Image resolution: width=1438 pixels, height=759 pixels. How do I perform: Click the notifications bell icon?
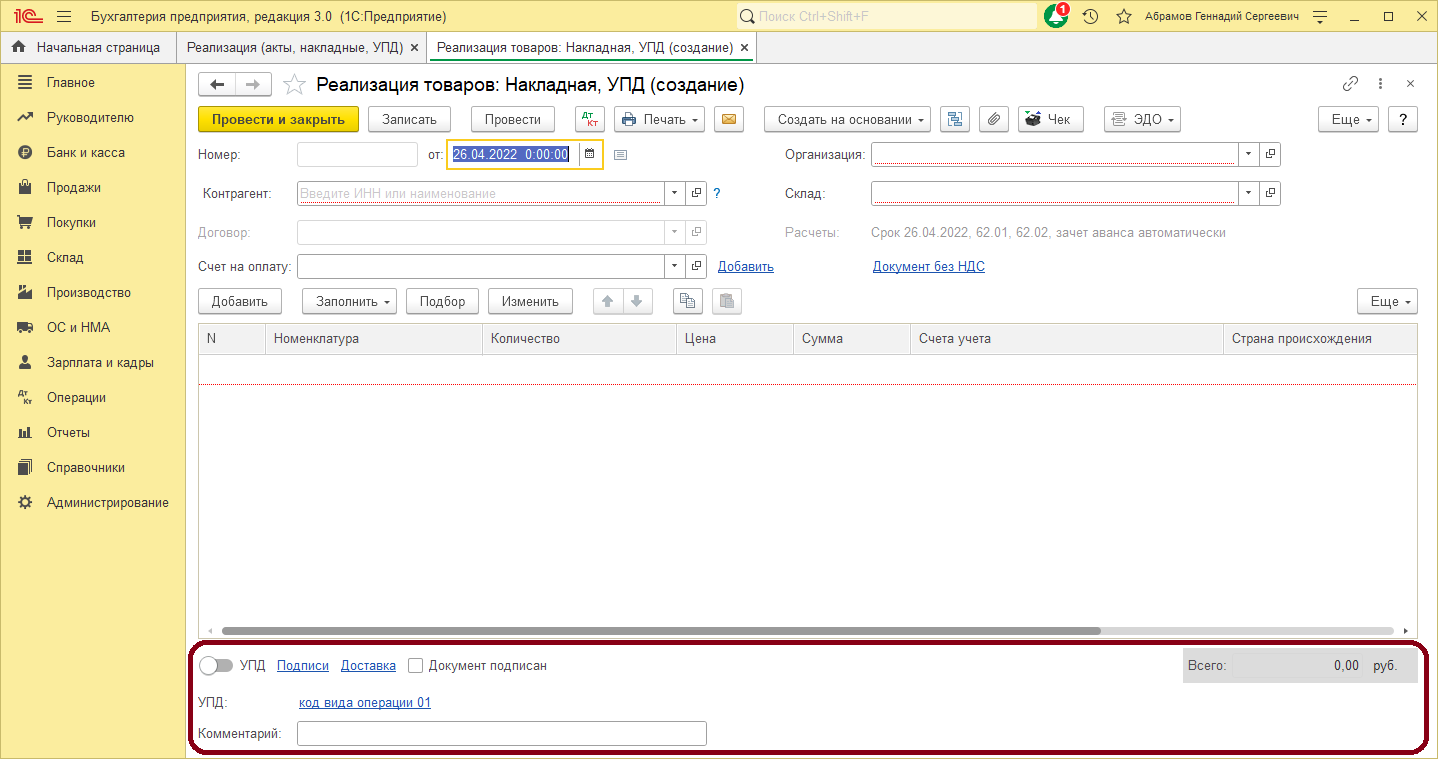tap(1055, 16)
